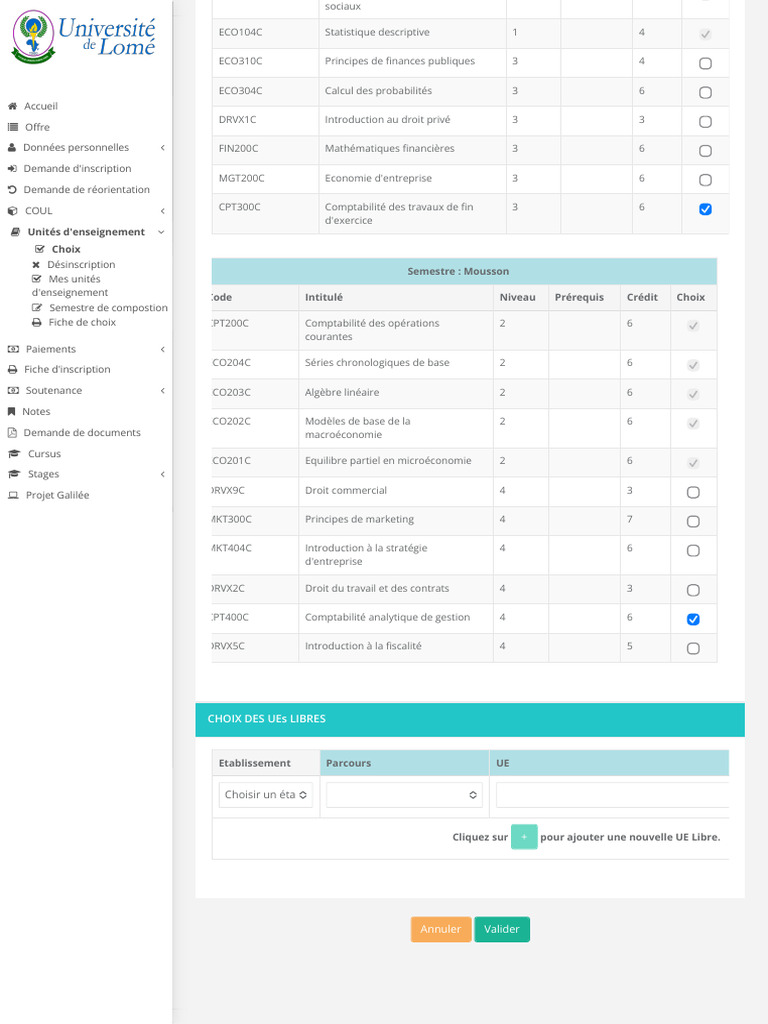Image resolution: width=768 pixels, height=1024 pixels.
Task: Click the Accueil home icon
Action: pos(12,106)
